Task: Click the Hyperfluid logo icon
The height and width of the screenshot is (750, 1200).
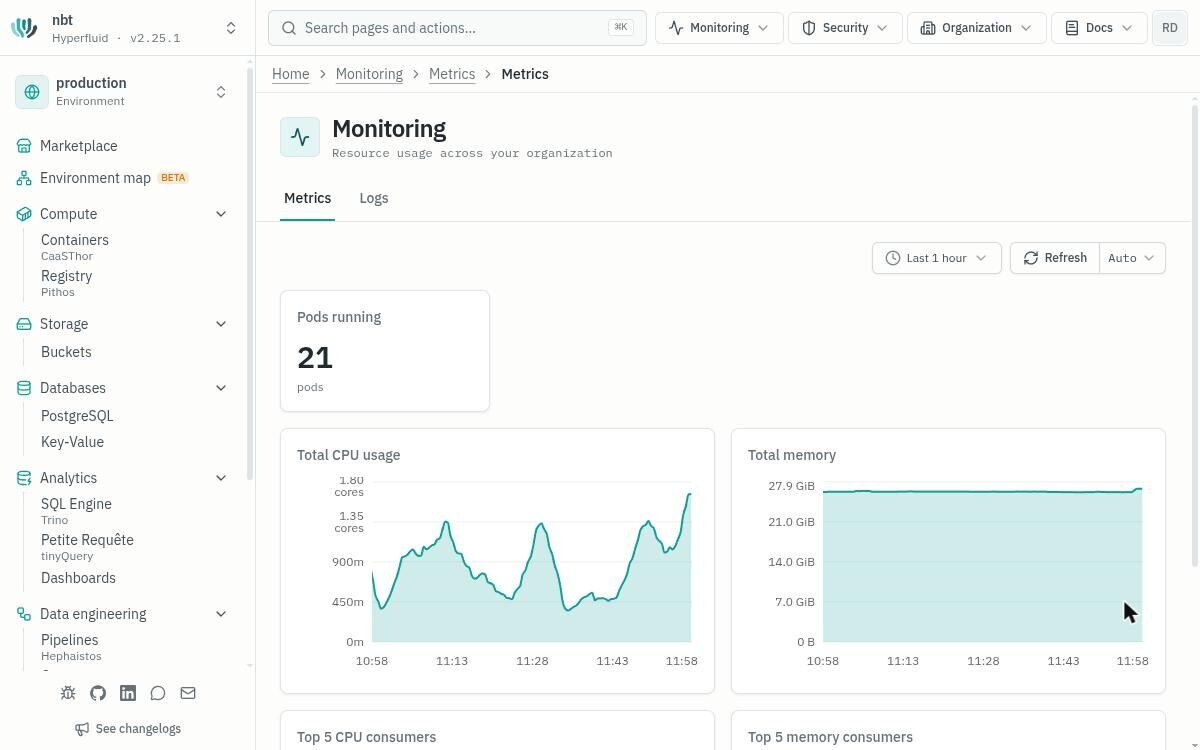Action: (x=24, y=28)
